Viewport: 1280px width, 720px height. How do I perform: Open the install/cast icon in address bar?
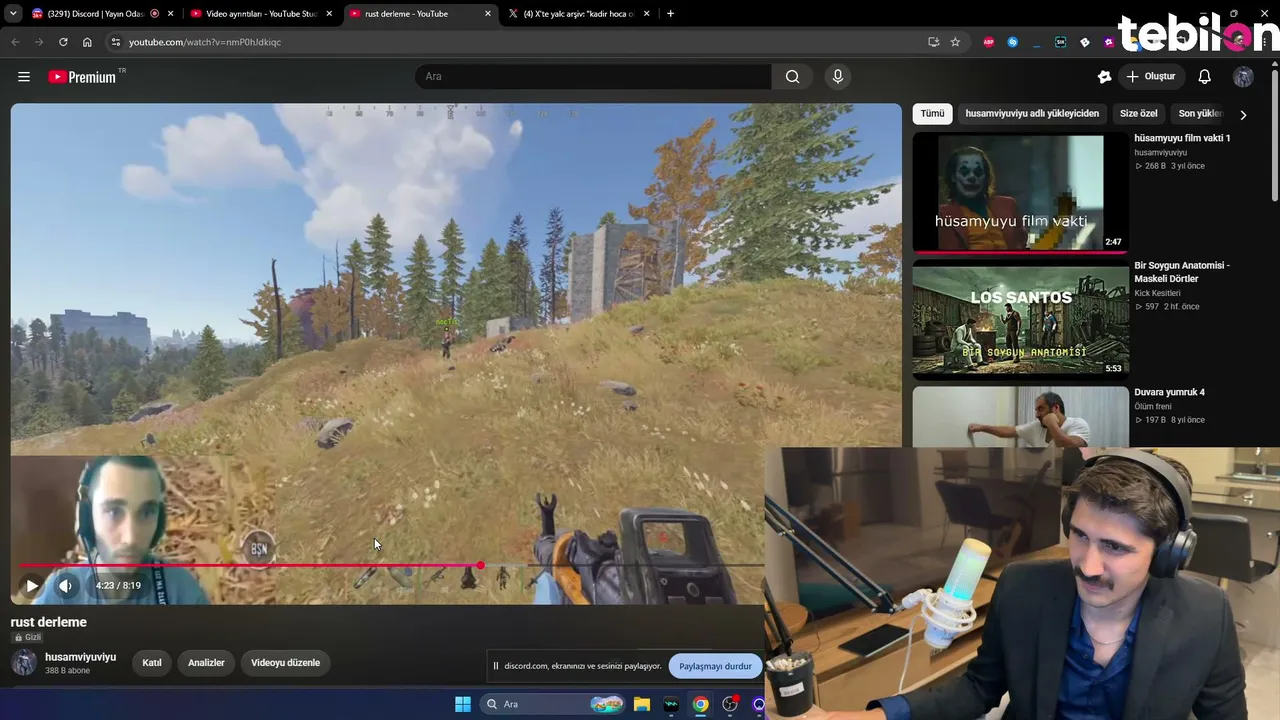[933, 42]
